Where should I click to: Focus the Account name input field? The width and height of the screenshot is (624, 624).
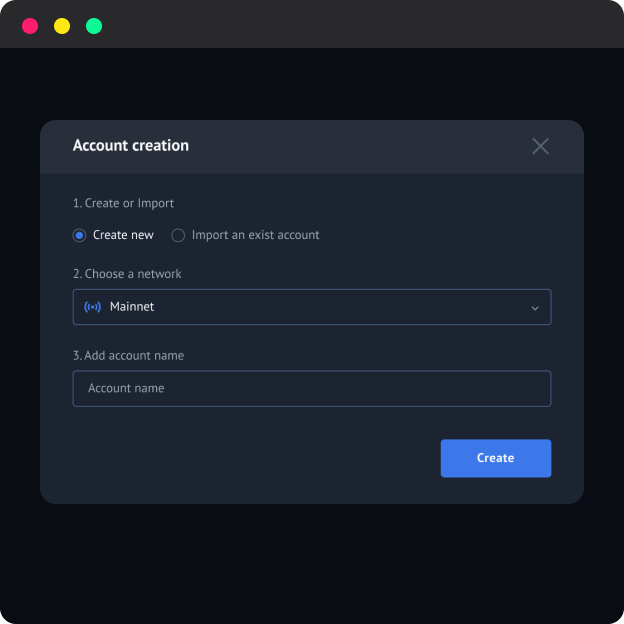click(312, 388)
